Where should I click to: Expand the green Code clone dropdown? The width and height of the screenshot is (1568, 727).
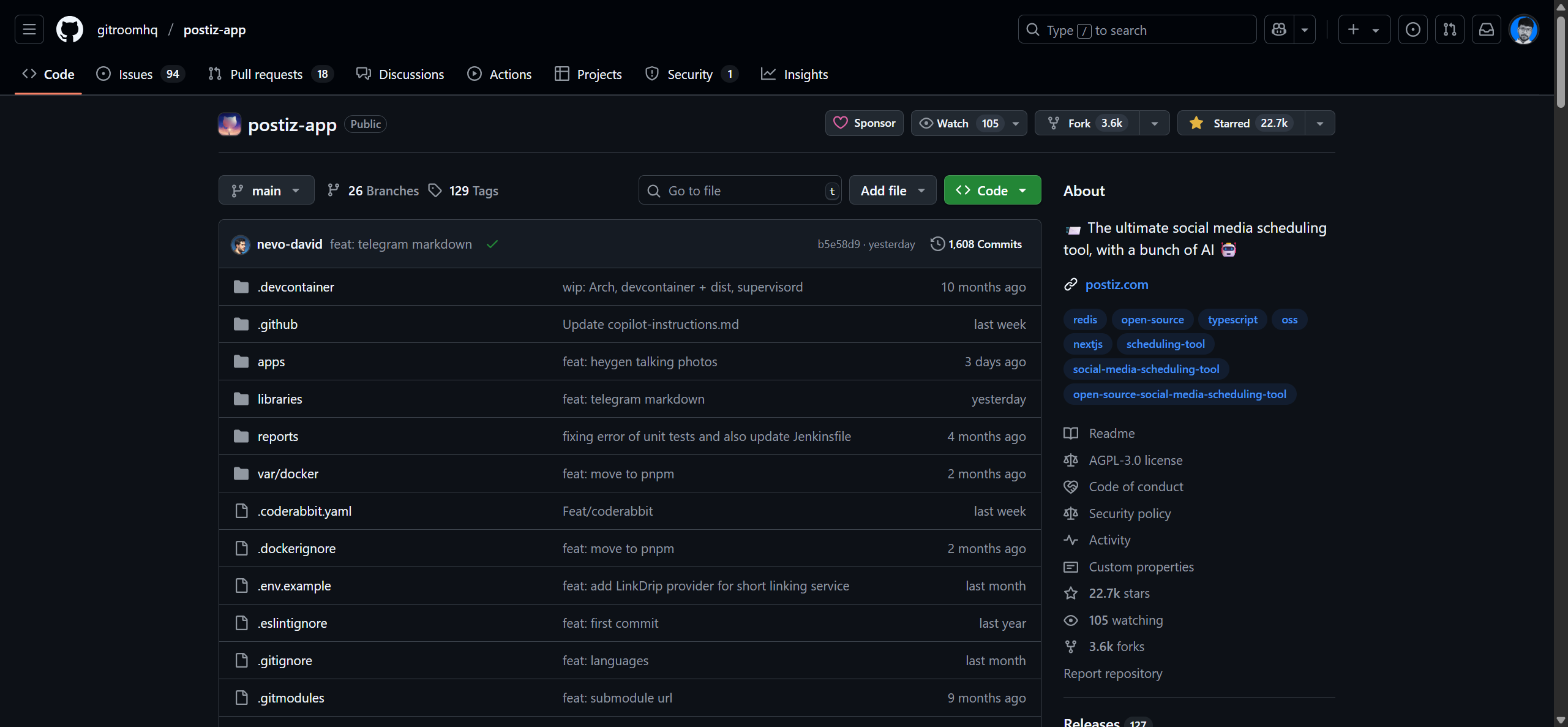coord(992,190)
